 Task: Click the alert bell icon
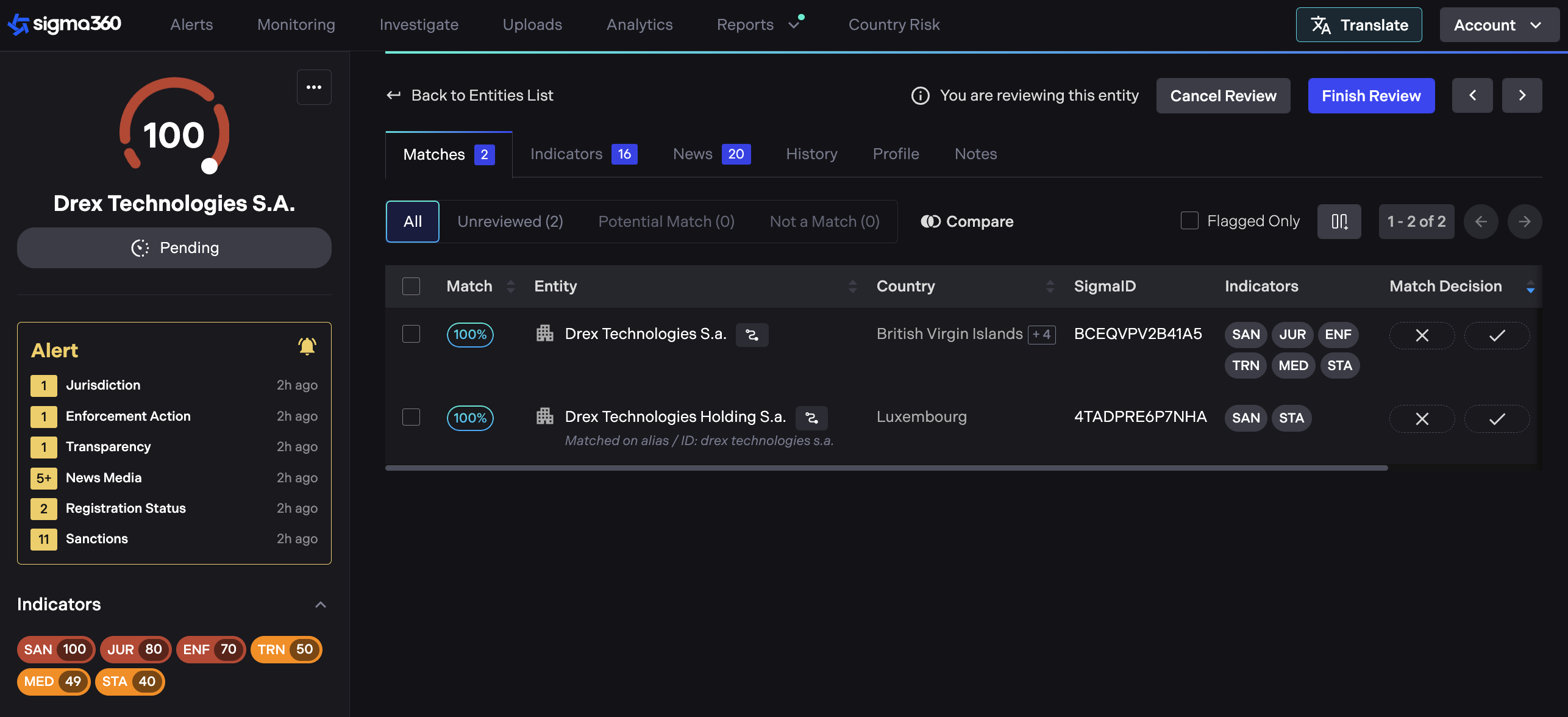coord(307,346)
